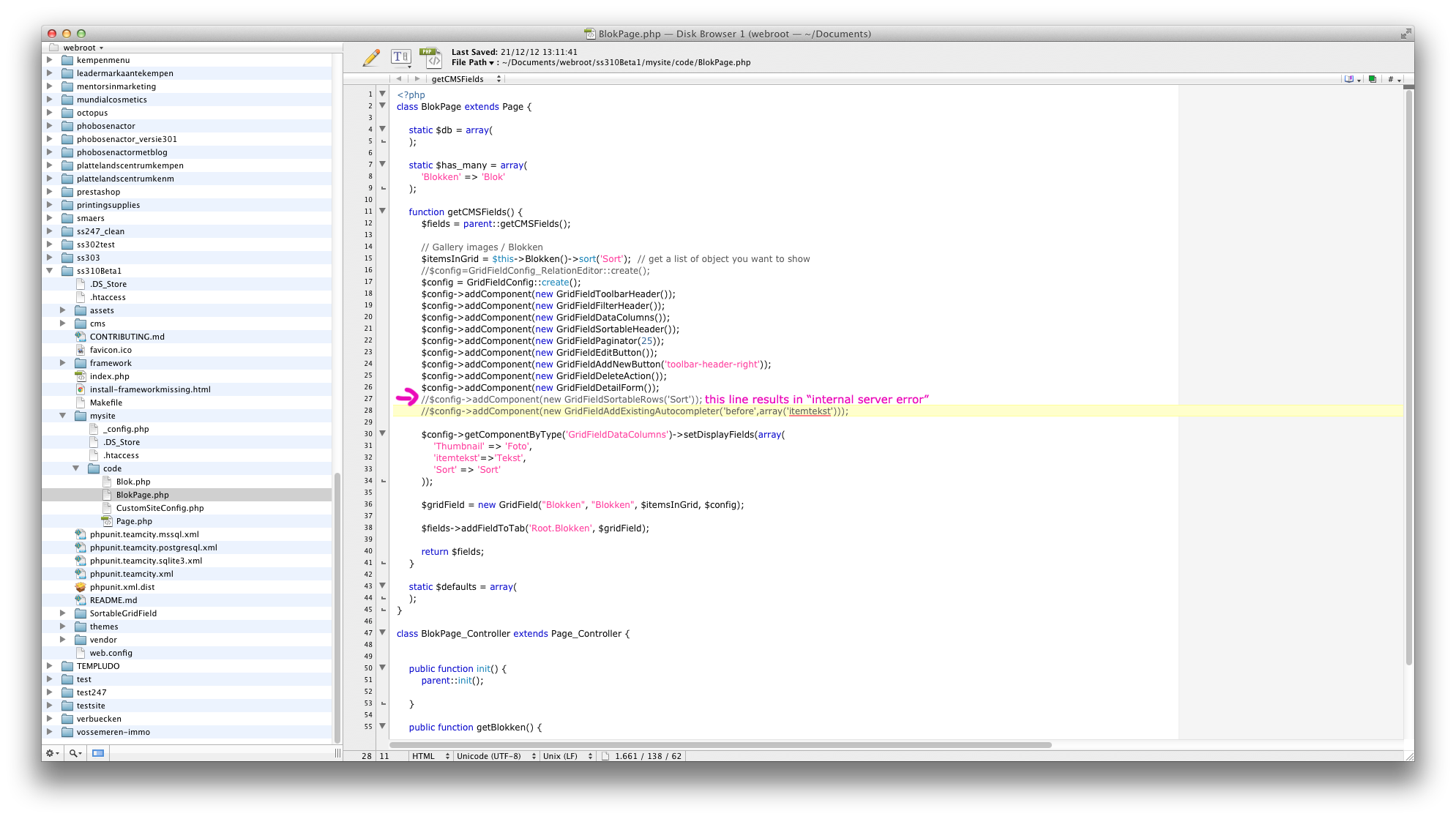Go to previous function with back arrow
1456x819 pixels.
coord(398,79)
